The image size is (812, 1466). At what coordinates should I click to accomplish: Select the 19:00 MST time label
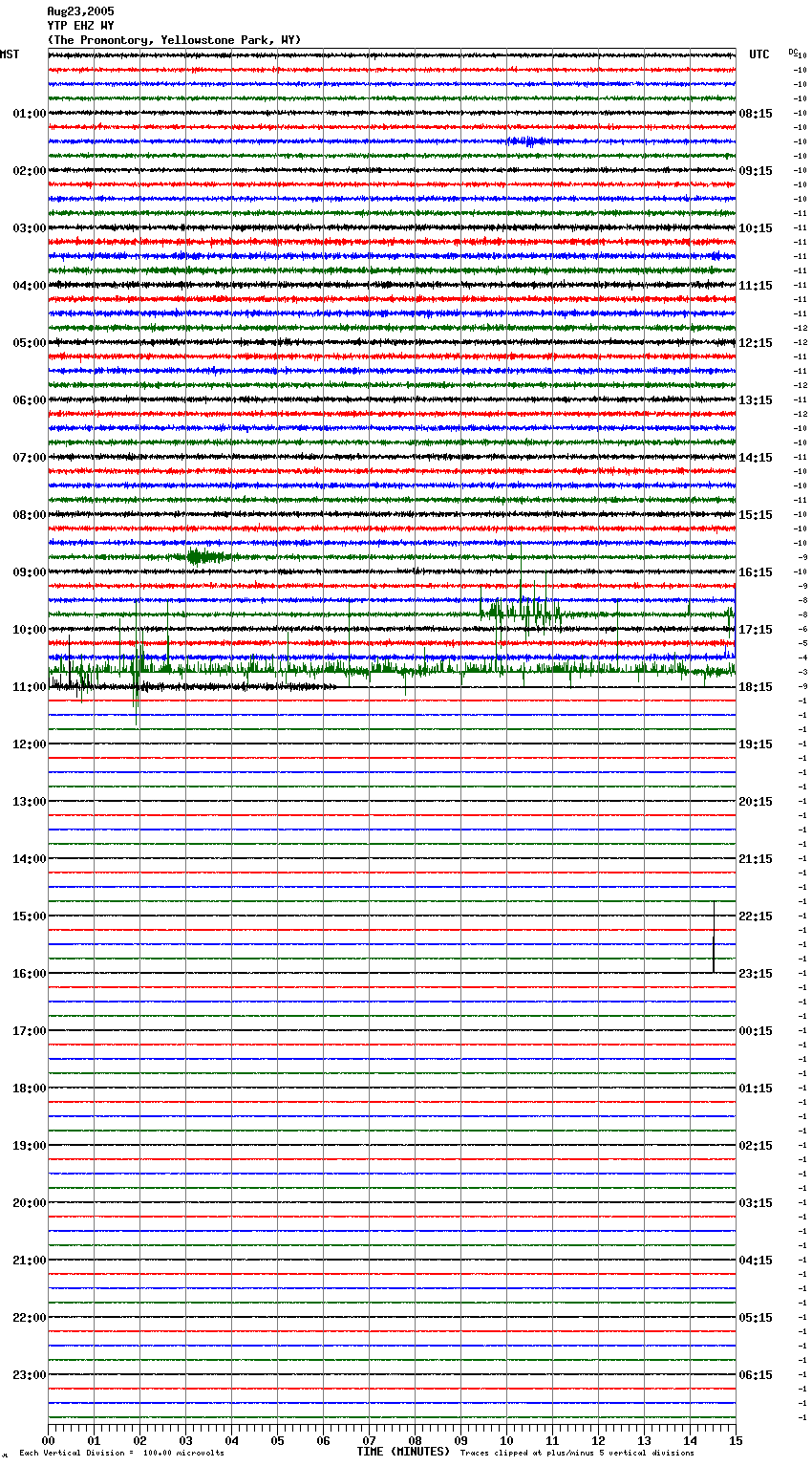tap(30, 1146)
